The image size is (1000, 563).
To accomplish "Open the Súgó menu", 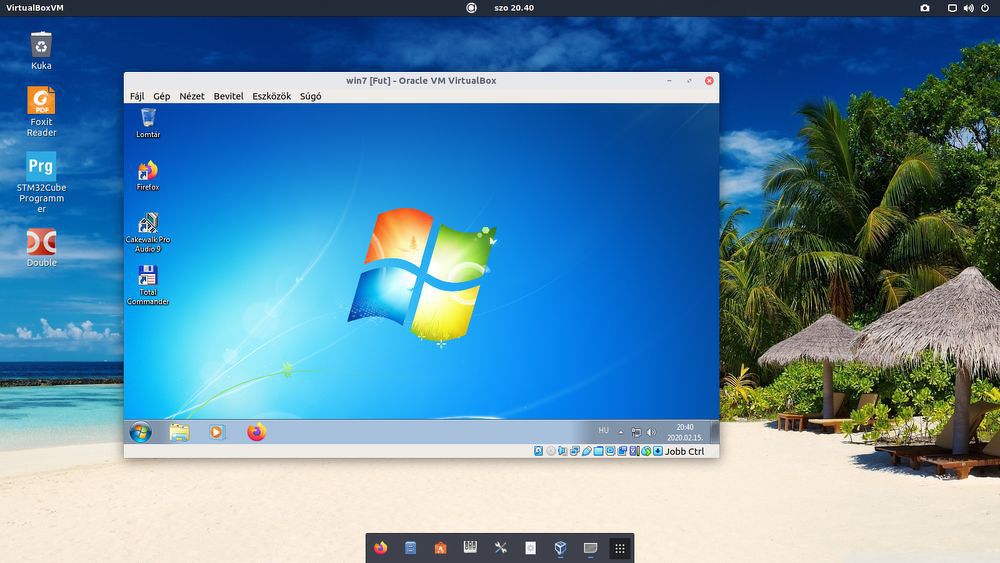I will point(311,96).
